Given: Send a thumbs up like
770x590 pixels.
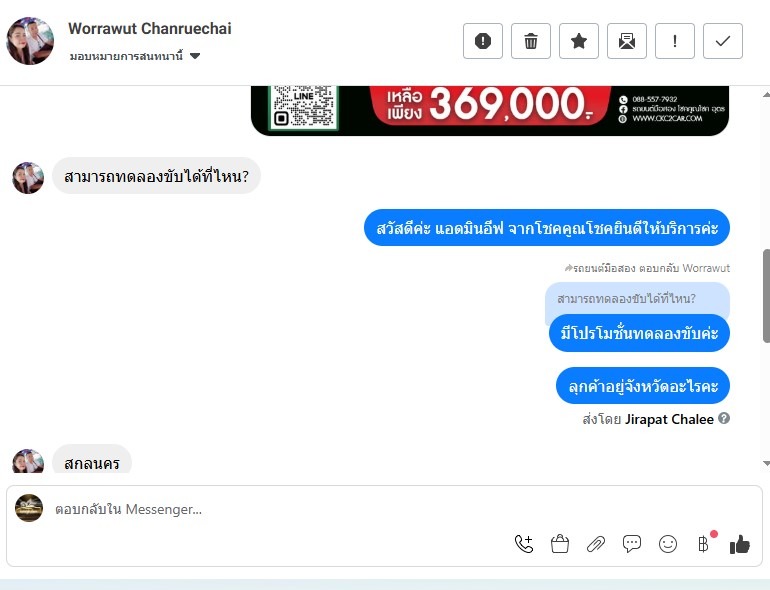Looking at the screenshot, I should pos(740,544).
